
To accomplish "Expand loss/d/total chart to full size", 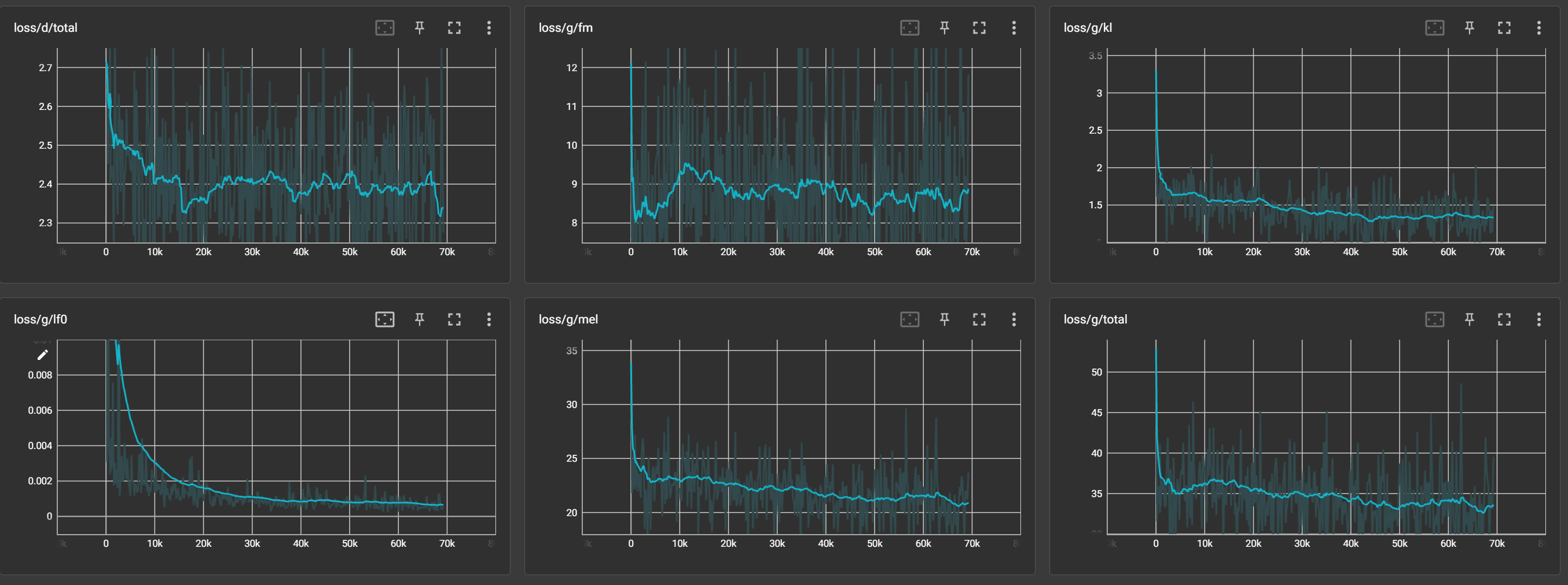I will pyautogui.click(x=454, y=27).
